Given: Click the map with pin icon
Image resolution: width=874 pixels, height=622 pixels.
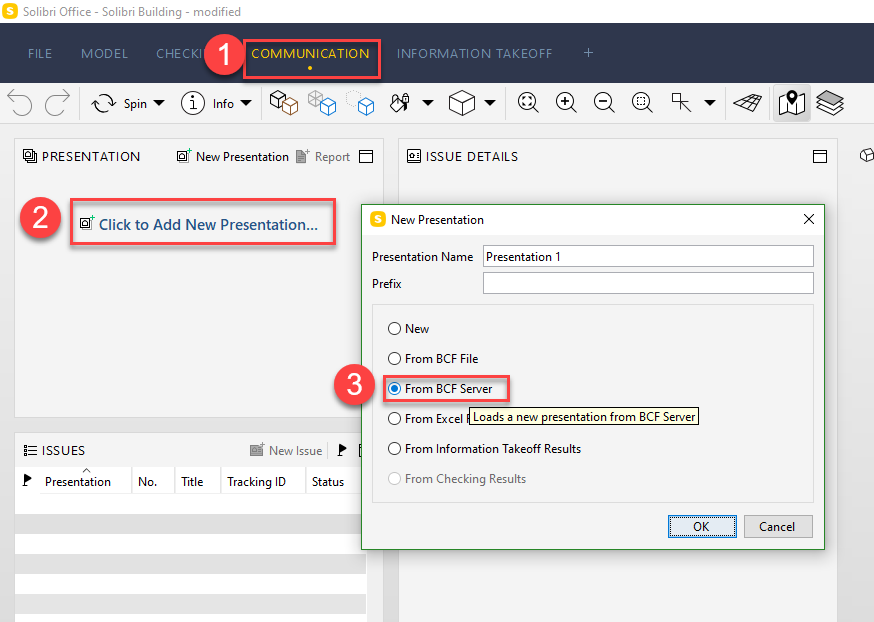Looking at the screenshot, I should (792, 103).
